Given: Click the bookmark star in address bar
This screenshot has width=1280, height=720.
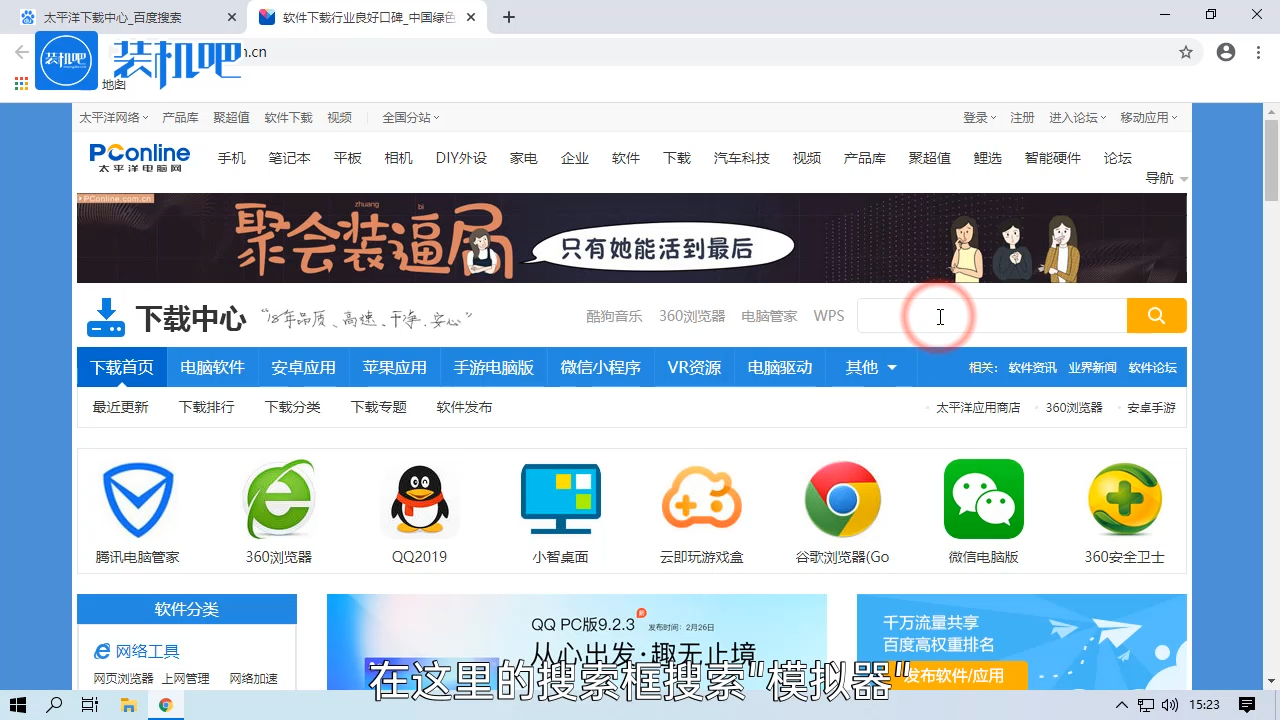Looking at the screenshot, I should pyautogui.click(x=1185, y=51).
